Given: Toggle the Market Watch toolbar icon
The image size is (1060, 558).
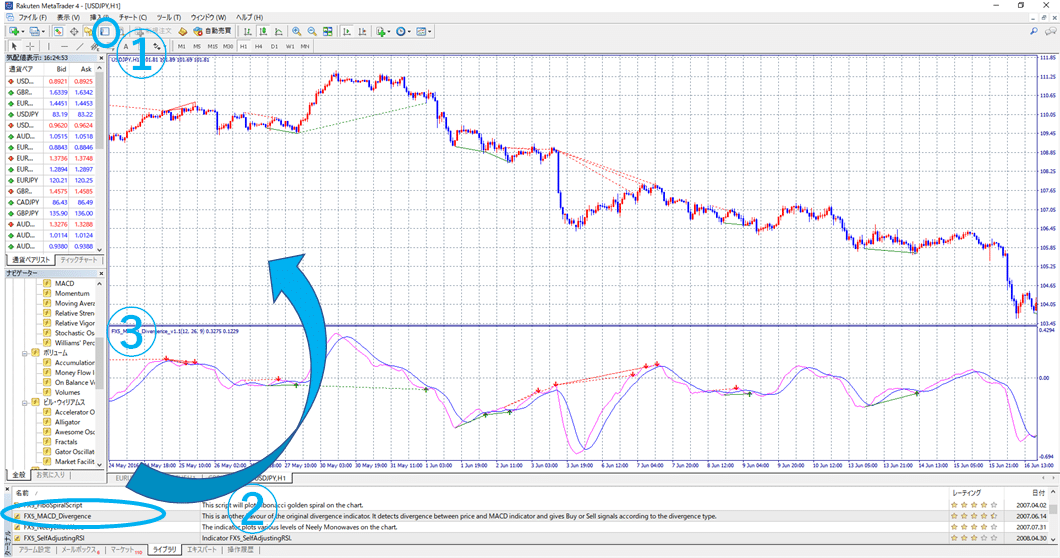Looking at the screenshot, I should click(59, 31).
